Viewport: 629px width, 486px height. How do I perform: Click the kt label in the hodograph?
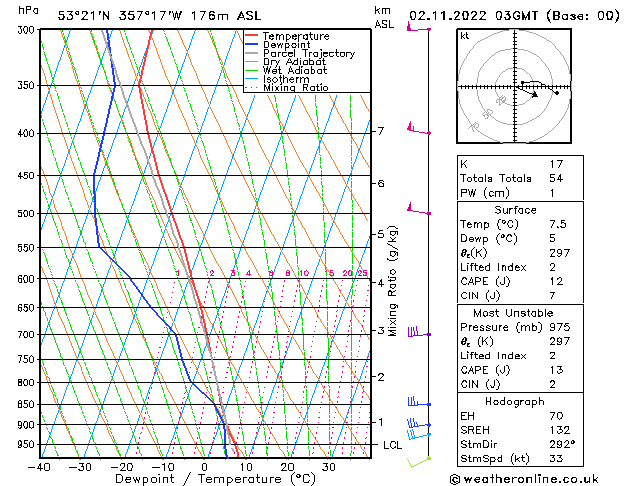pyautogui.click(x=465, y=36)
